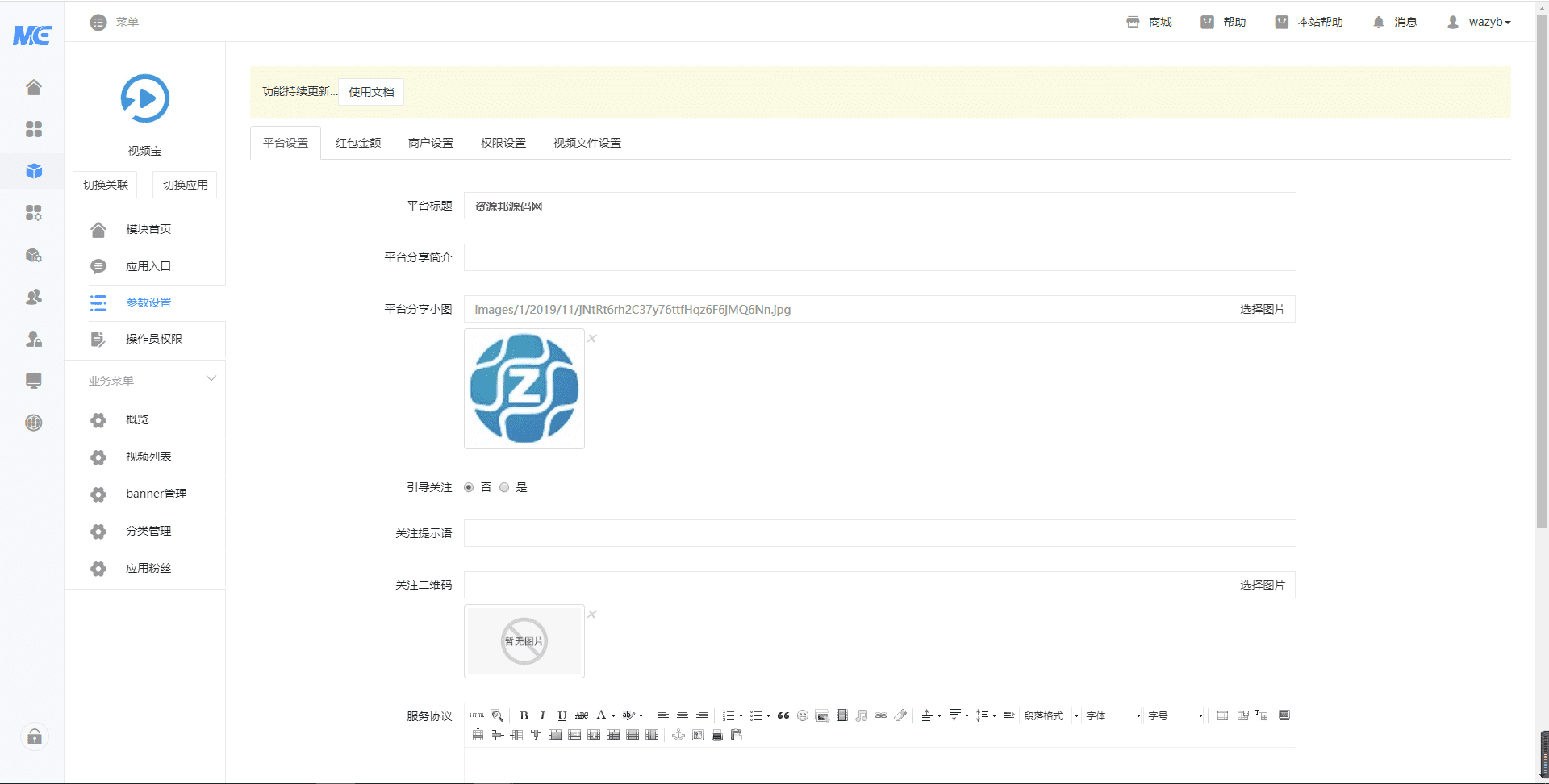Image resolution: width=1549 pixels, height=784 pixels.
Task: Insert music via the note icon
Action: tap(862, 715)
